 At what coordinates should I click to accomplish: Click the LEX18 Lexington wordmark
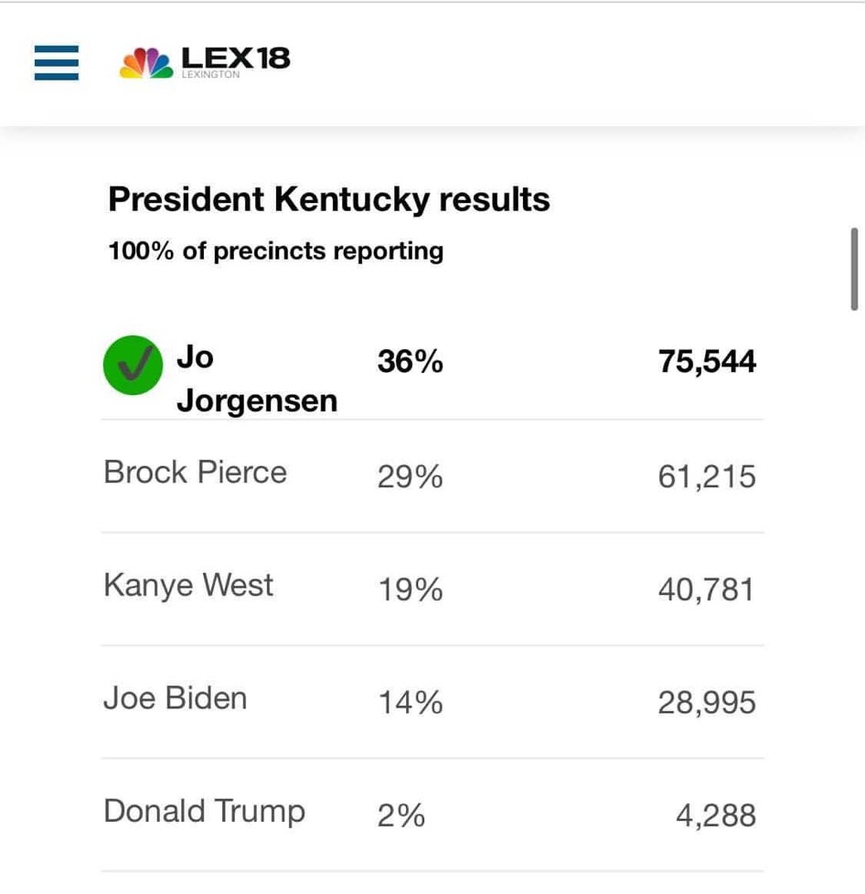235,62
